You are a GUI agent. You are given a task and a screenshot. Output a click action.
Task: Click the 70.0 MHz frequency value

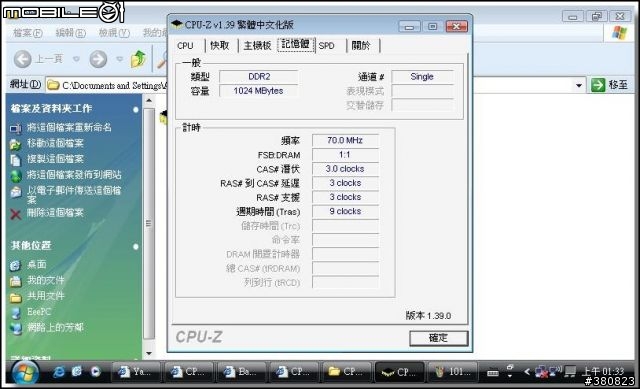click(345, 140)
